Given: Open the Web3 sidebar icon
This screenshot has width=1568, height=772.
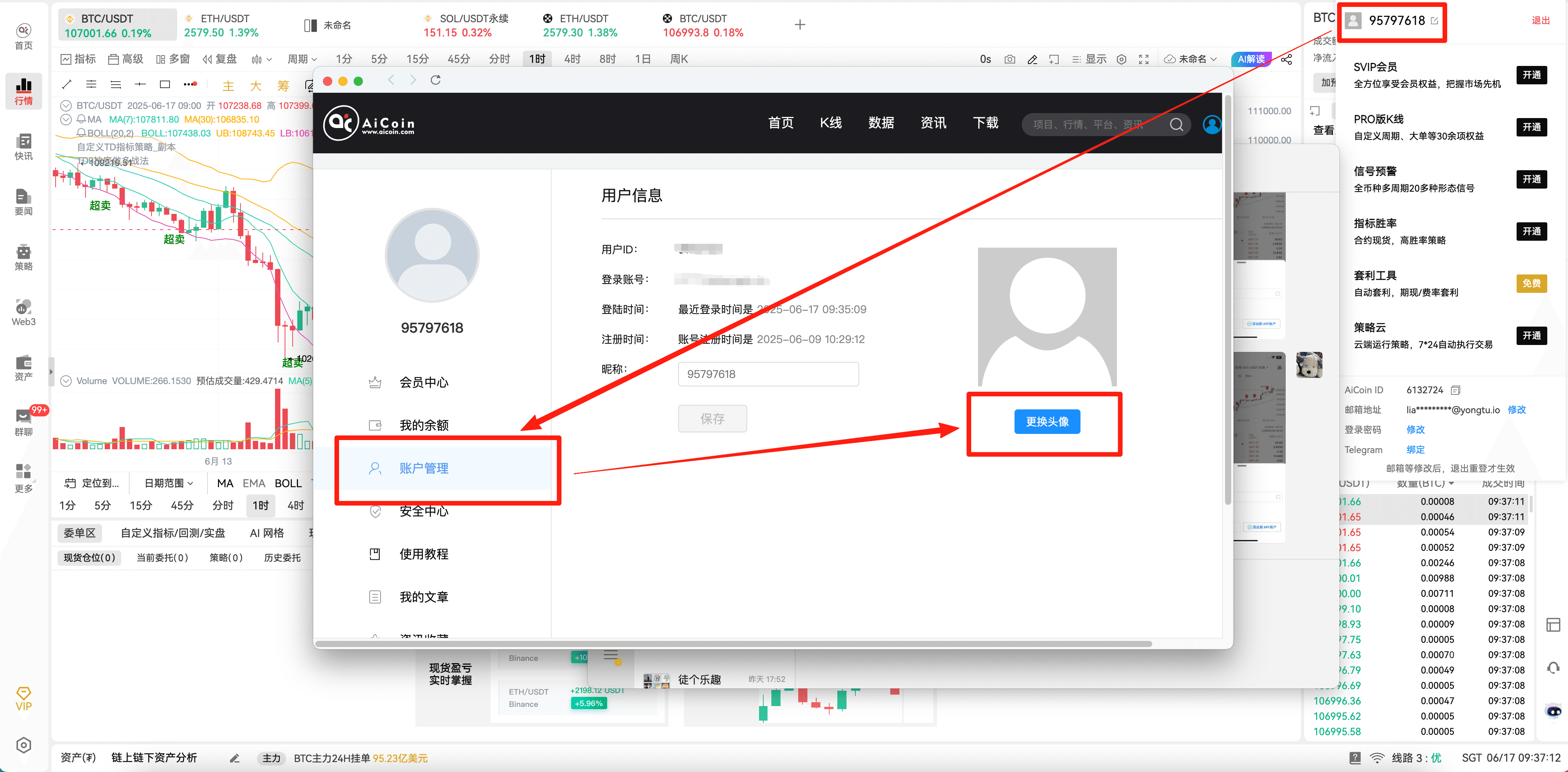Looking at the screenshot, I should pyautogui.click(x=23, y=313).
